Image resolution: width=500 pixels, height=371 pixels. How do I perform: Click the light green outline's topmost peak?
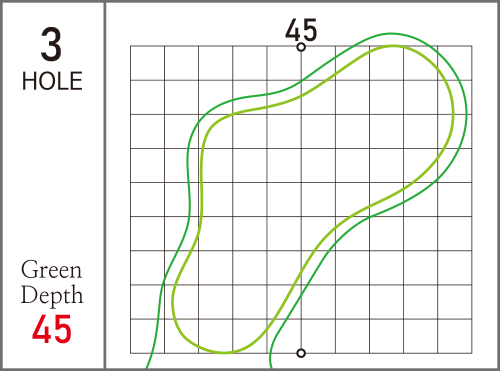click(393, 46)
